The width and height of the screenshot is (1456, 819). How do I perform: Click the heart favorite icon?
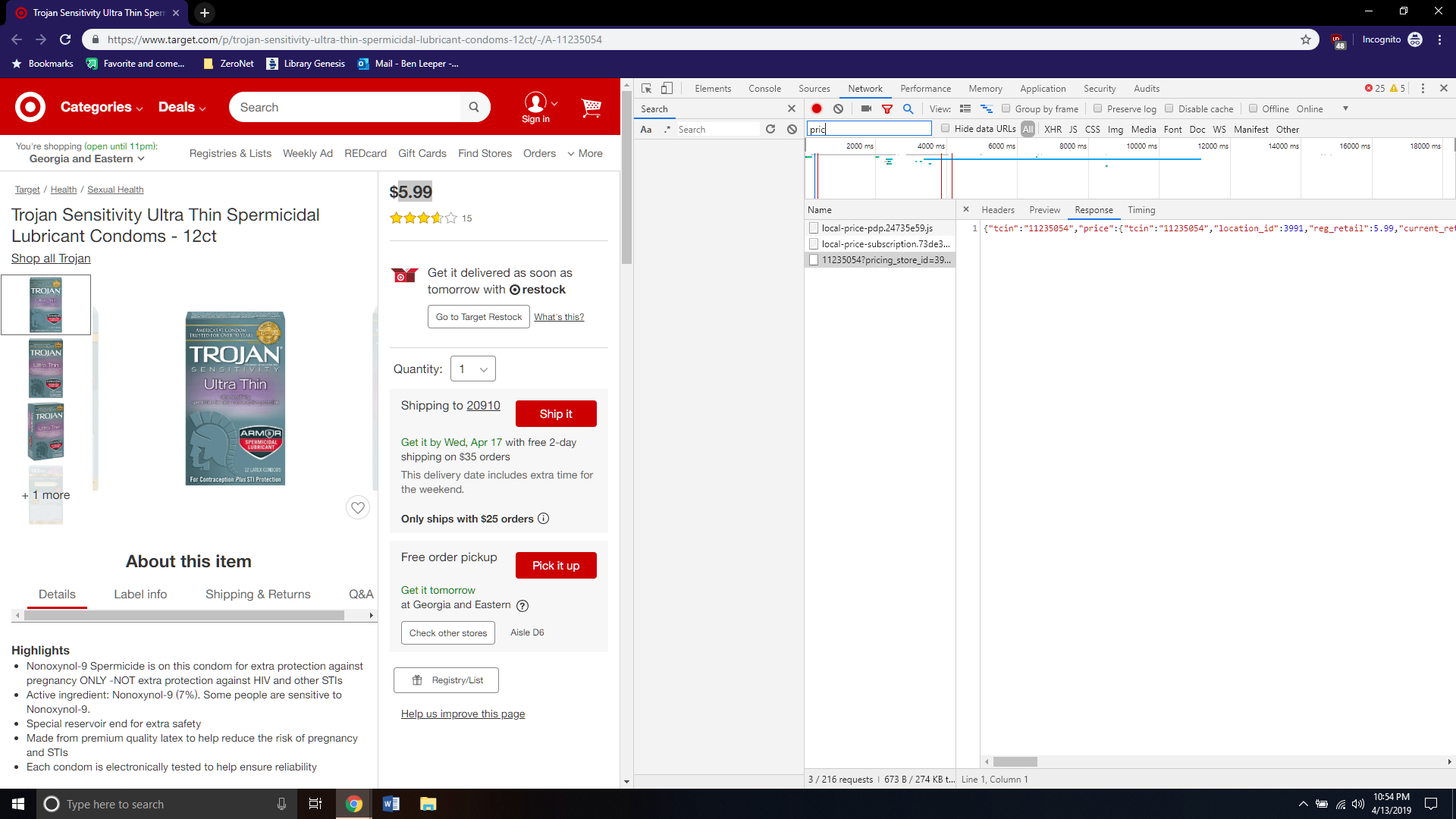click(x=358, y=507)
